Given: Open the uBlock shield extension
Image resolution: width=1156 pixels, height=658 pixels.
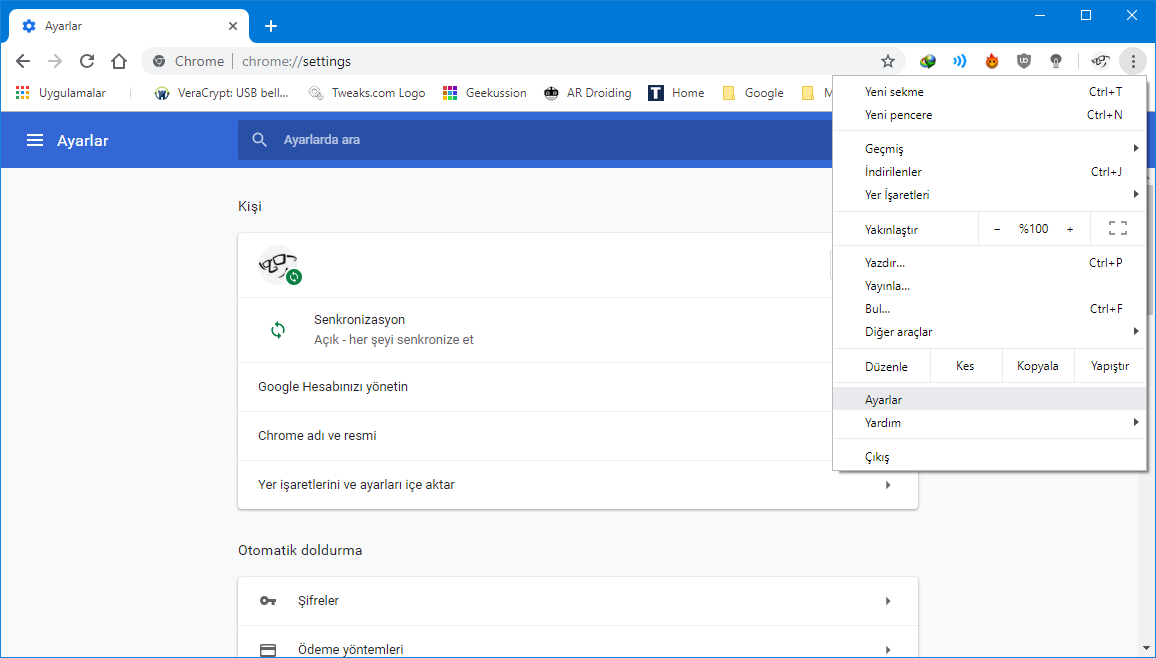Looking at the screenshot, I should (1023, 61).
